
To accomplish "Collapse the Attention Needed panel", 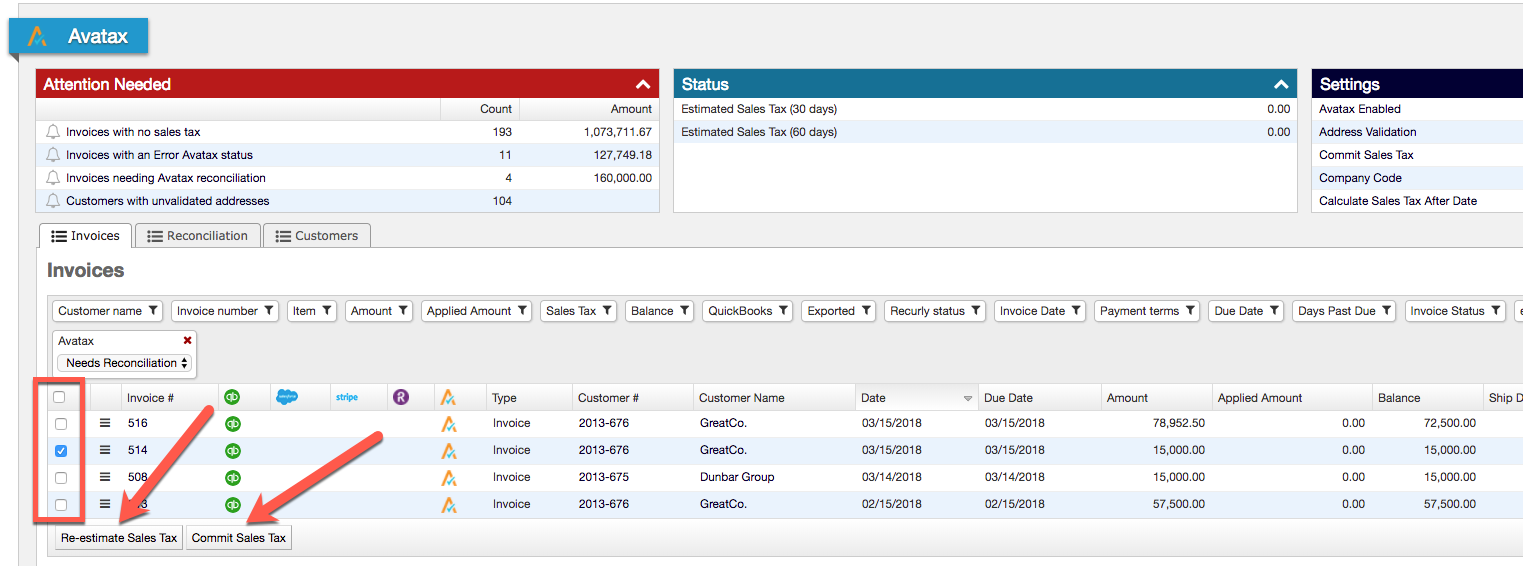I will pyautogui.click(x=643, y=85).
